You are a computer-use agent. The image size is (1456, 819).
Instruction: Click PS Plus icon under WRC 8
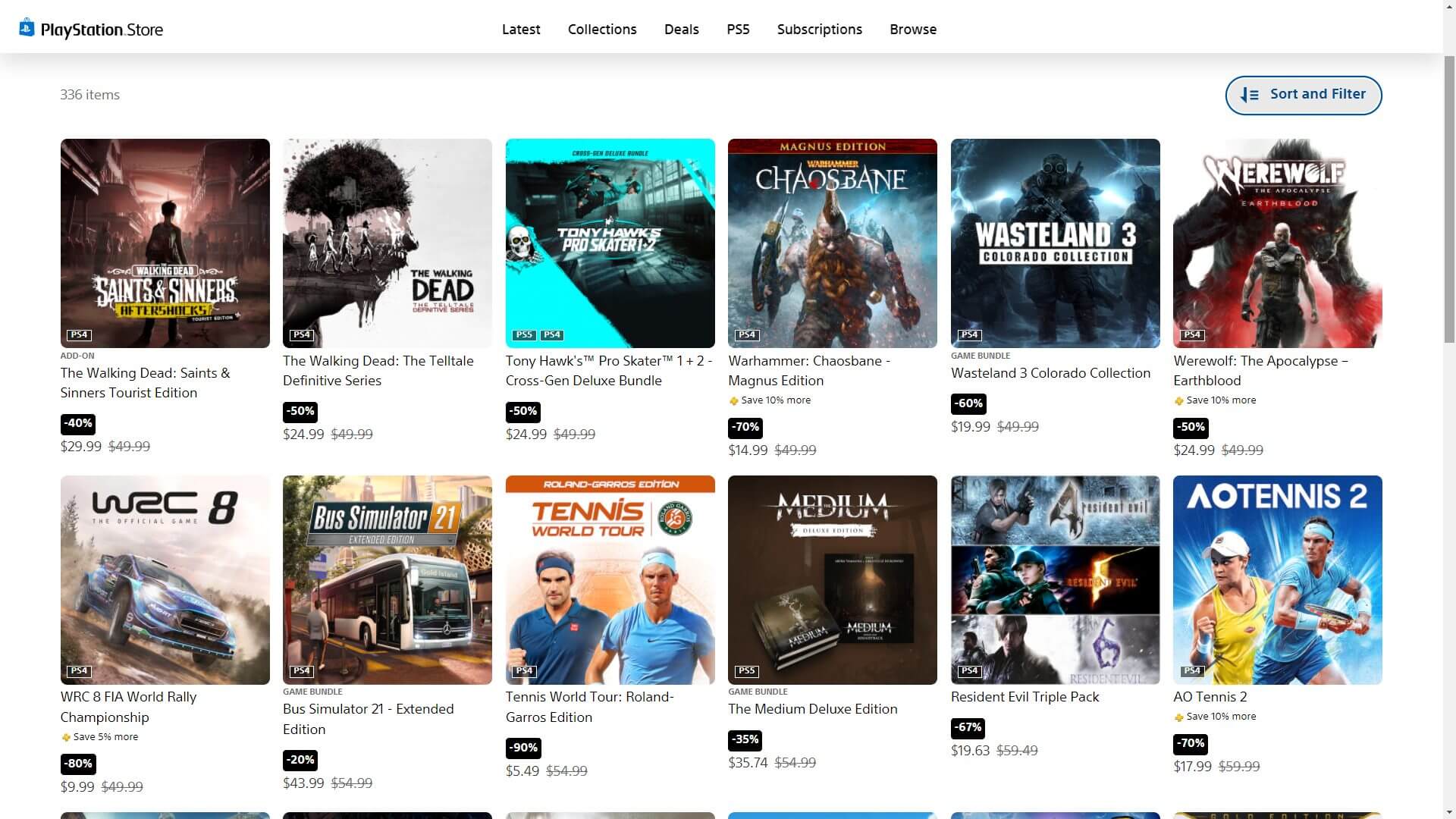[x=66, y=737]
